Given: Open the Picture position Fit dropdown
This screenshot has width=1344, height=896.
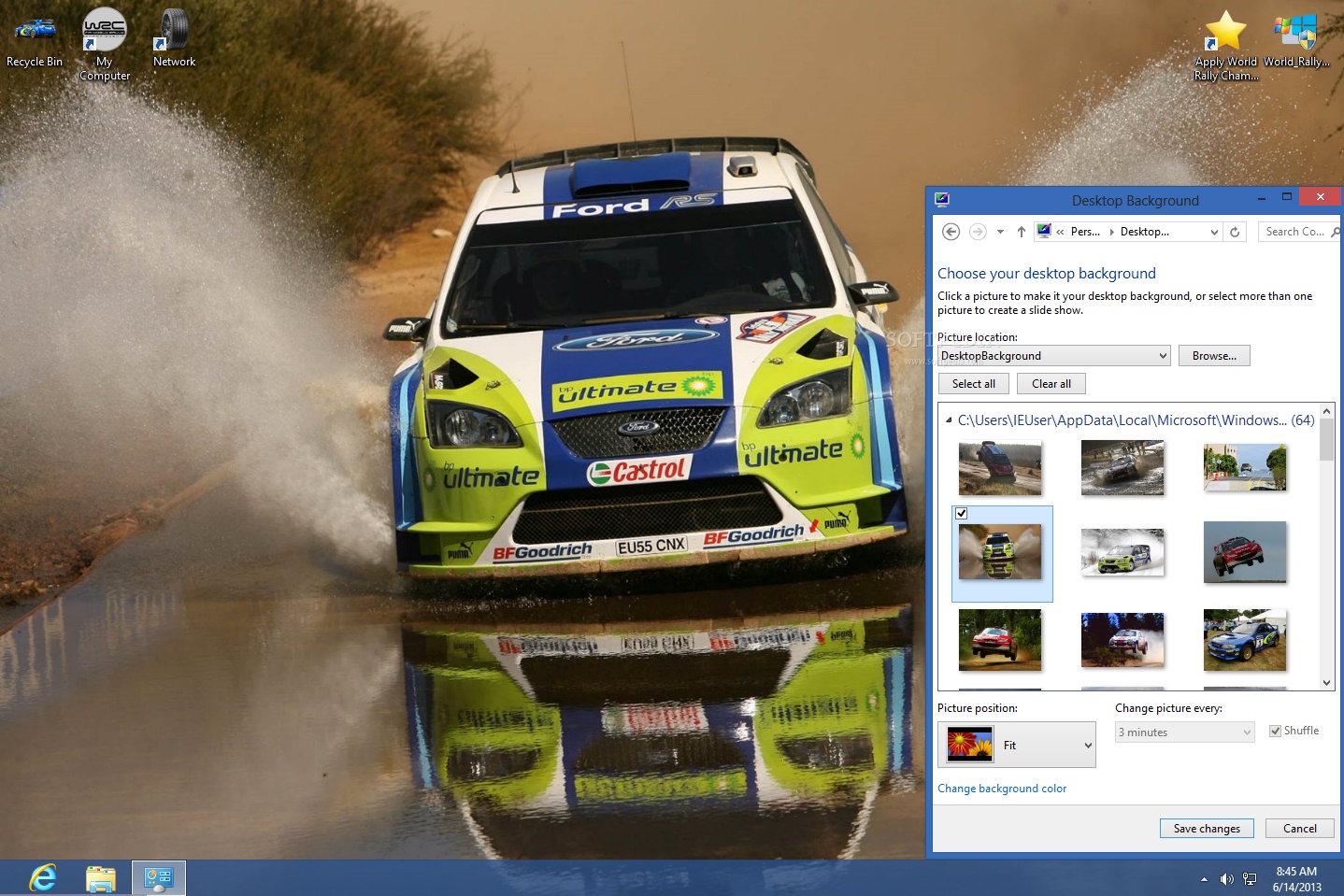Looking at the screenshot, I should point(1017,745).
